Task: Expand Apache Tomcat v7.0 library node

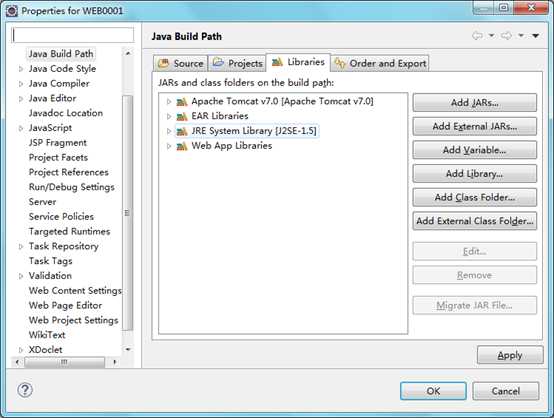Action: [x=169, y=102]
